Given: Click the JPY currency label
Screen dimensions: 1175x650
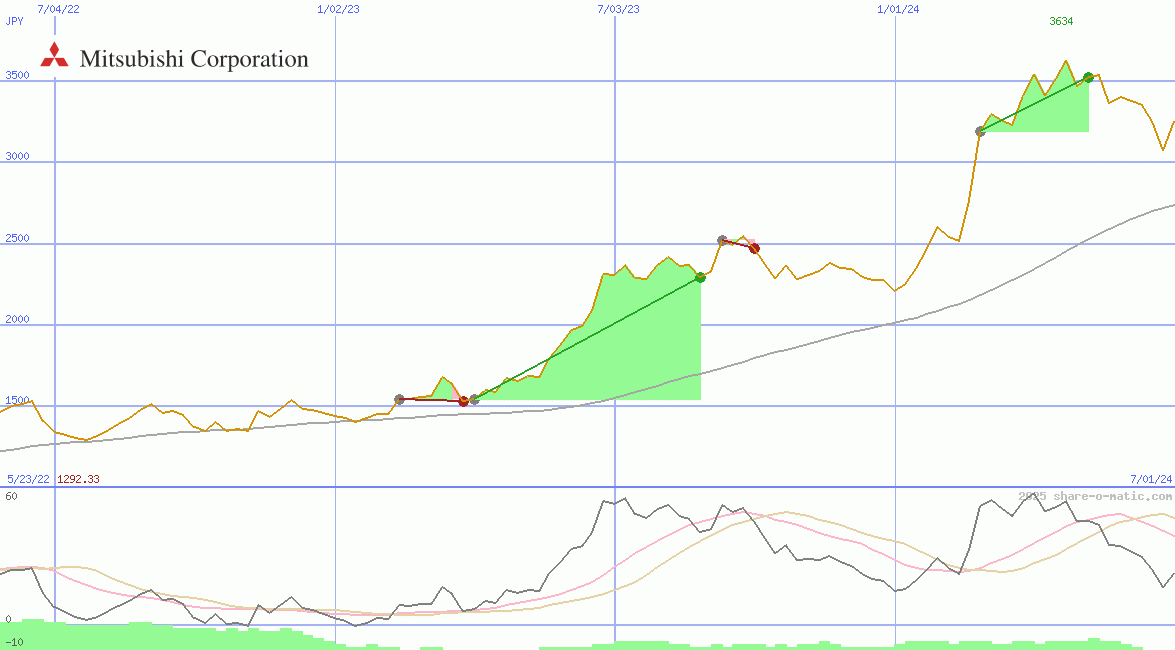Looking at the screenshot, I should (14, 21).
